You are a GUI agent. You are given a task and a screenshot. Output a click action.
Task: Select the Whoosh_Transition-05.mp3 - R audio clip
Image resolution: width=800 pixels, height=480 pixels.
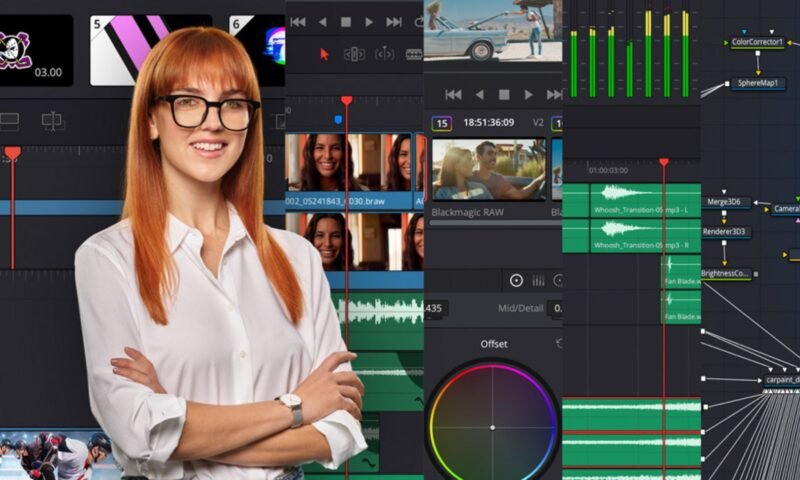tap(645, 236)
